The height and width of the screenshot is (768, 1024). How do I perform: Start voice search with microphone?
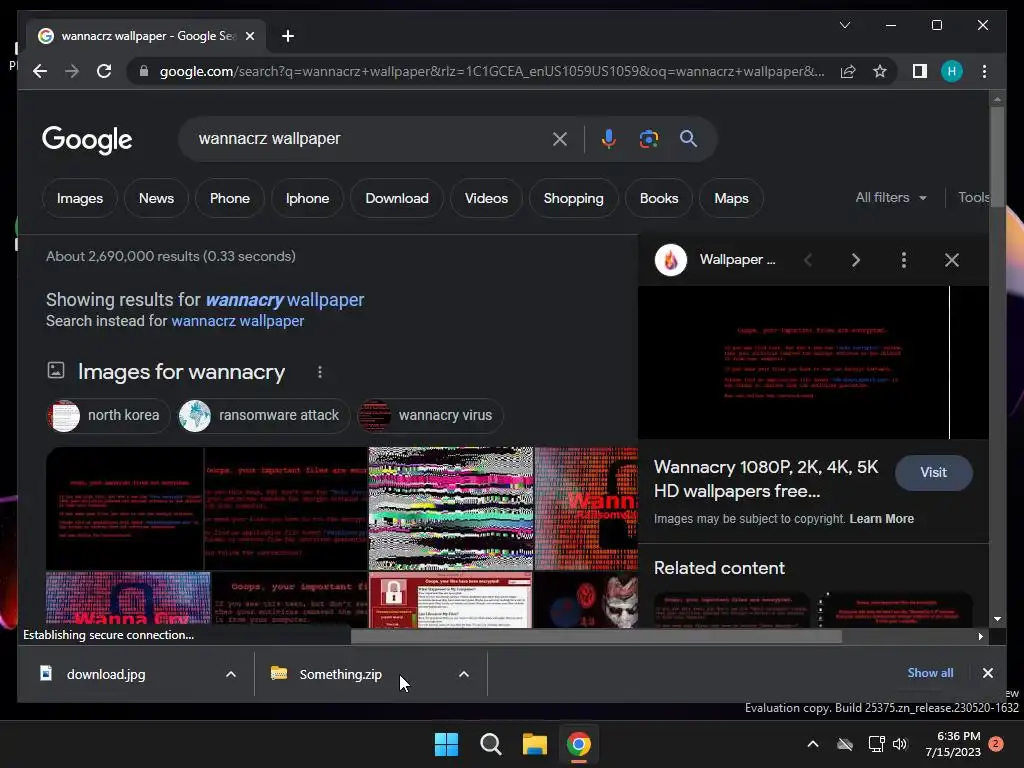pyautogui.click(x=609, y=138)
